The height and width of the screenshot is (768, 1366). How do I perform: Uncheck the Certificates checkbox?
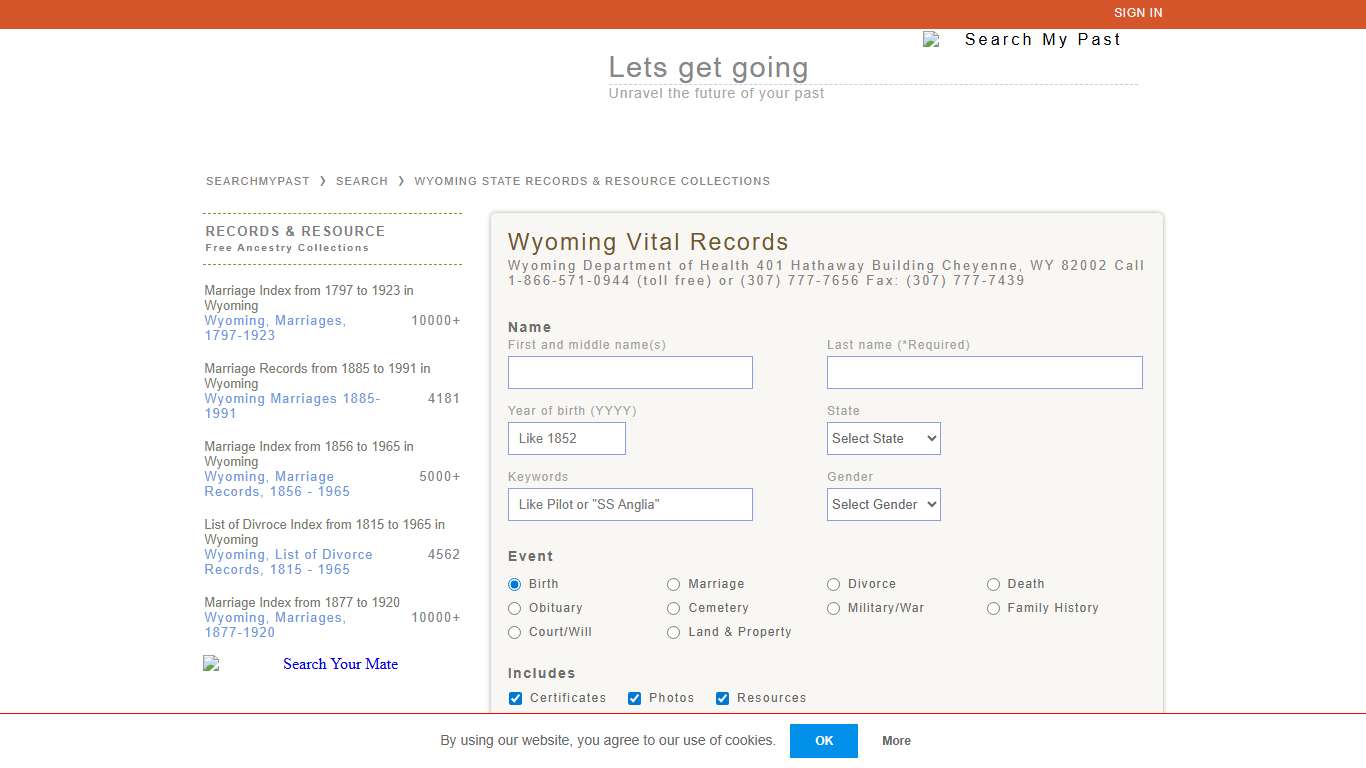point(515,698)
